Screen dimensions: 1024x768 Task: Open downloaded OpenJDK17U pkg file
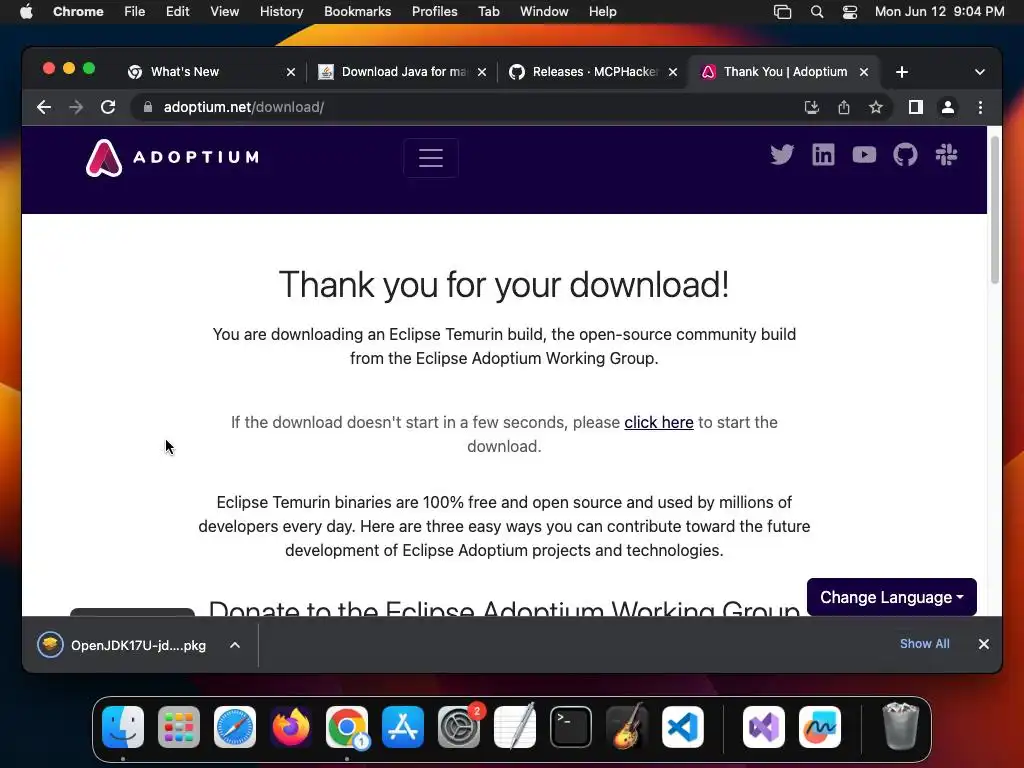click(123, 645)
